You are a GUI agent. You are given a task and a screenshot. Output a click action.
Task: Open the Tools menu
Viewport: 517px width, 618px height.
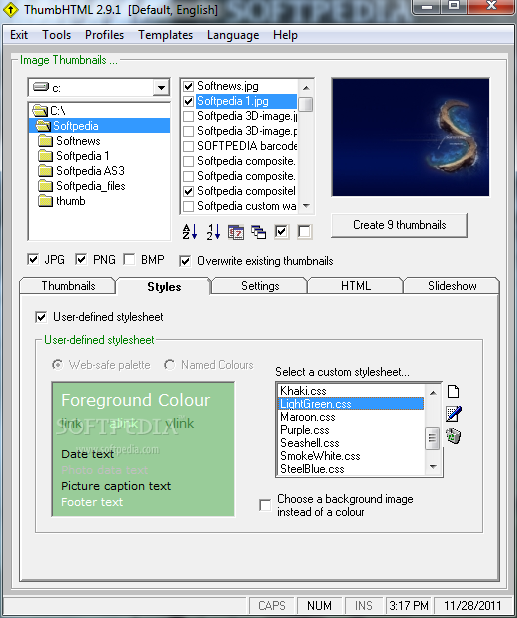(x=57, y=35)
